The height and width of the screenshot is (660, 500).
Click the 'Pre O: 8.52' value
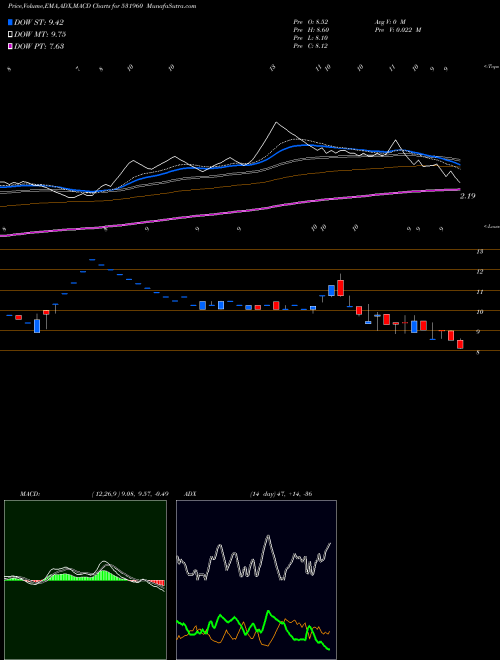point(311,22)
